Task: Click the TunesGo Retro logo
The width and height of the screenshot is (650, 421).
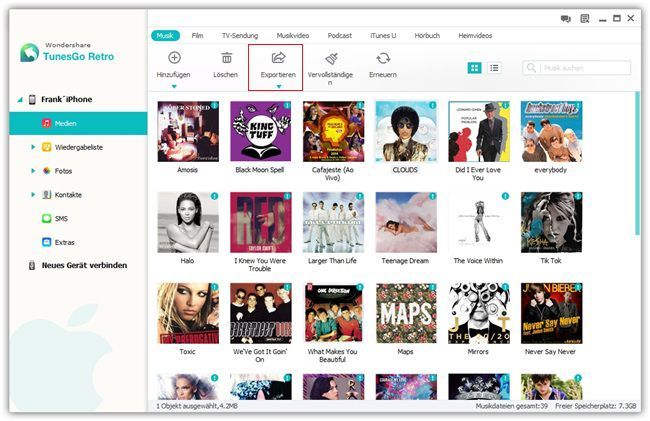Action: pyautogui.click(x=29, y=53)
